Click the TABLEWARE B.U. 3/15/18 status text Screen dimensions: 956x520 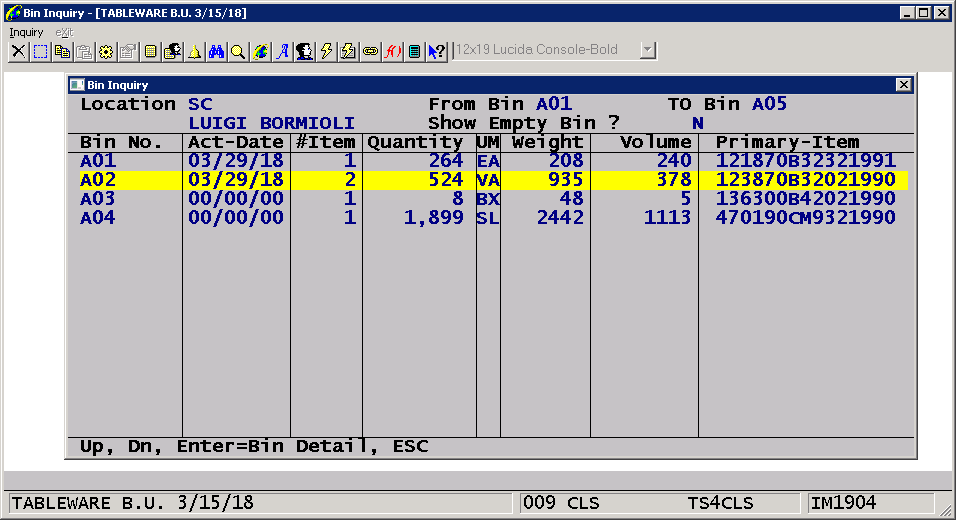[x=133, y=503]
